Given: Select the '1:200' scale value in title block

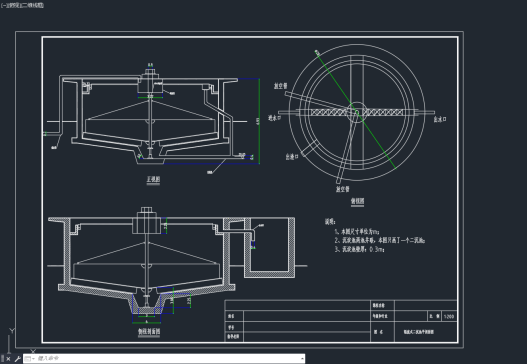Looking at the screenshot, I should point(449,316).
